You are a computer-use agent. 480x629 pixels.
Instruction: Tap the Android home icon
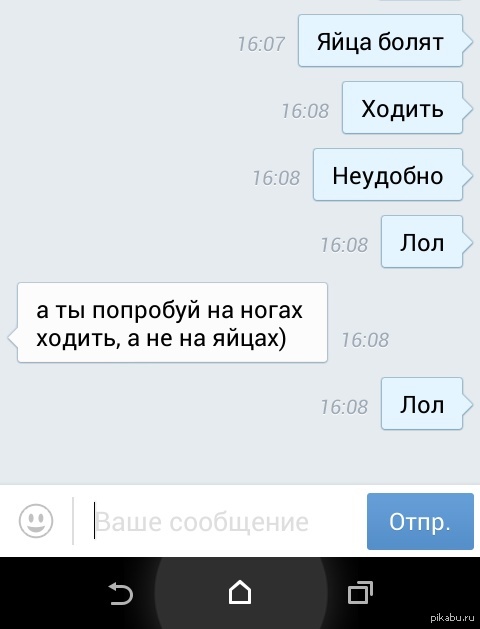tap(240, 592)
